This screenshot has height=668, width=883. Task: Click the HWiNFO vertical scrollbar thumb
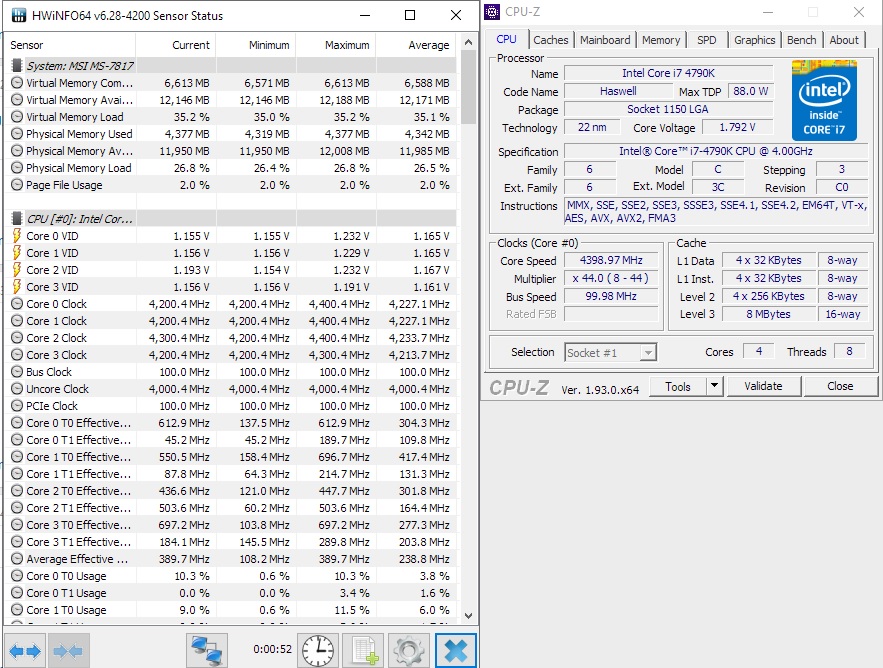[468, 87]
